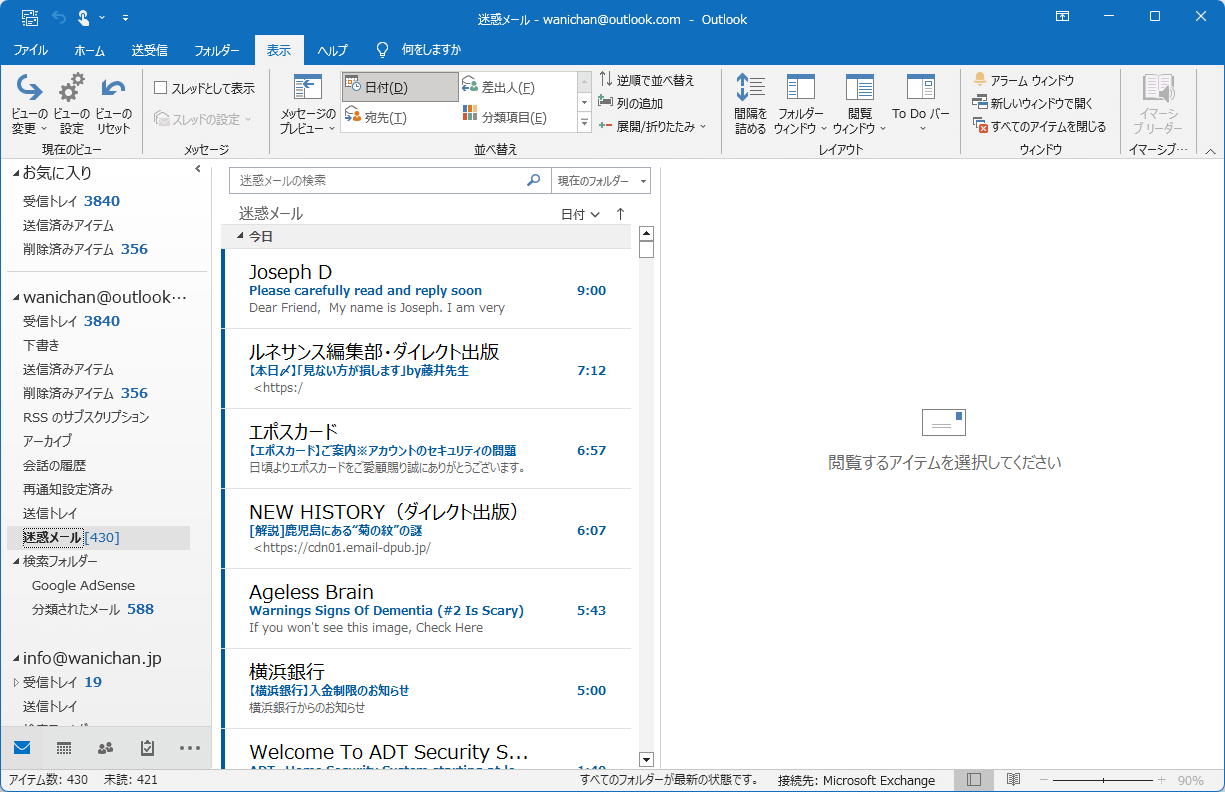Toggle sort order arrow in message list header
This screenshot has height=792, width=1225.
click(620, 214)
